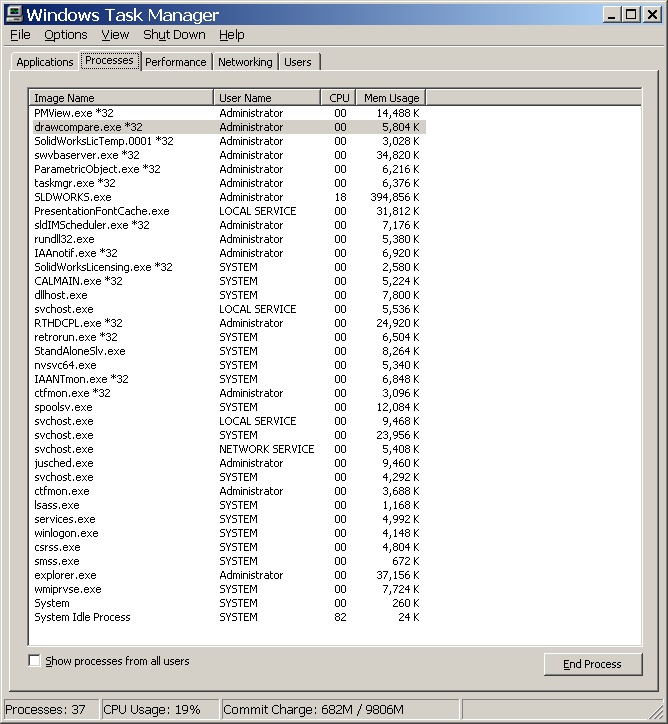Select the wmiprvse.exe process
The width and height of the screenshot is (668, 724).
click(x=229, y=589)
